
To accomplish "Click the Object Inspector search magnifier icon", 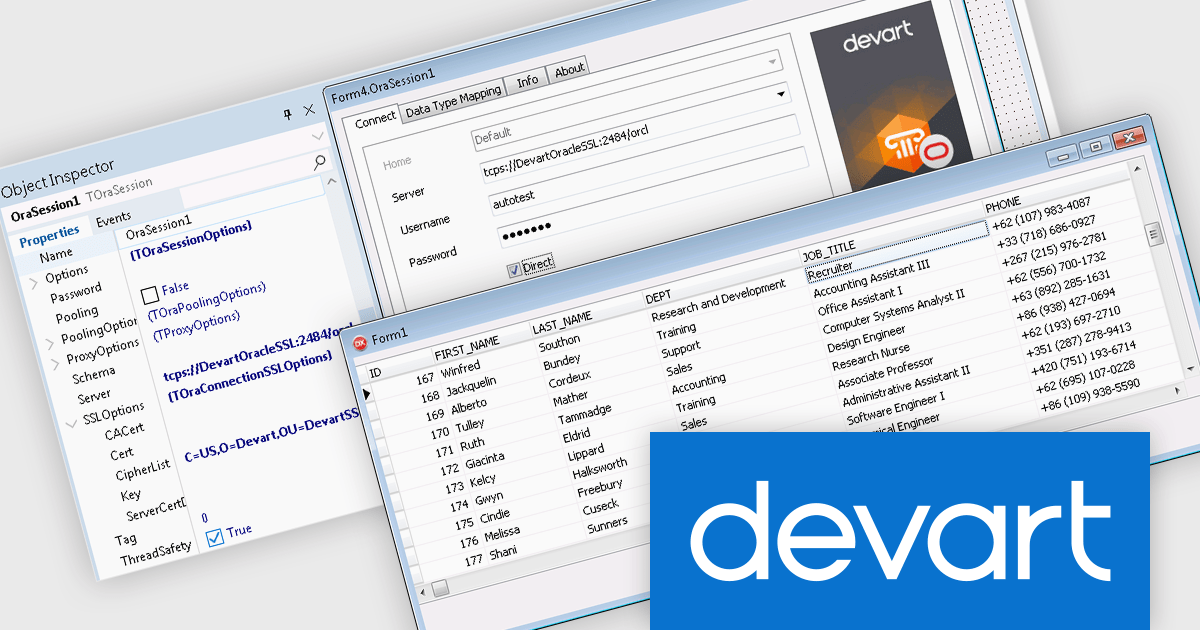I will [x=319, y=161].
